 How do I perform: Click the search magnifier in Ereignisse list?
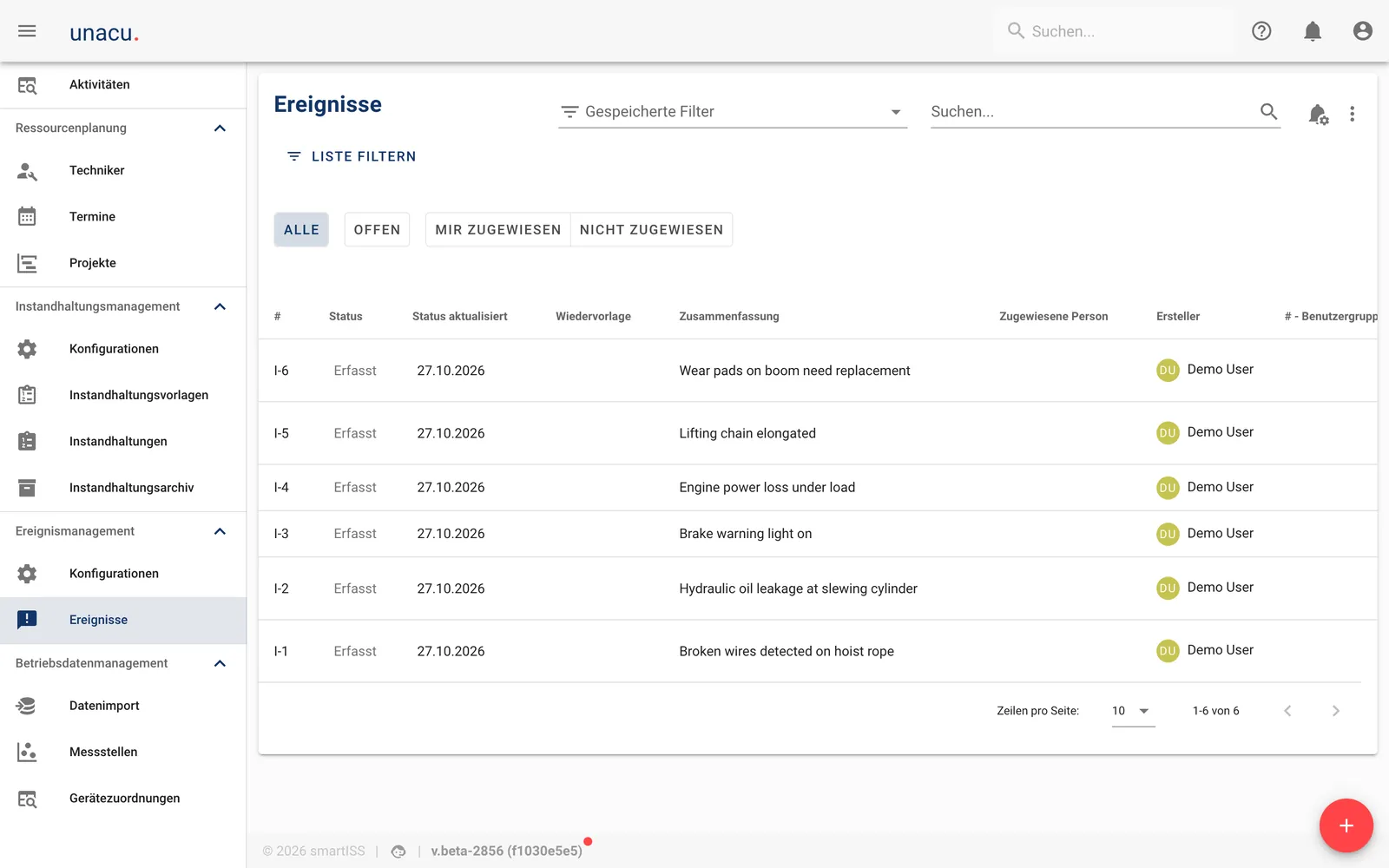click(x=1268, y=111)
